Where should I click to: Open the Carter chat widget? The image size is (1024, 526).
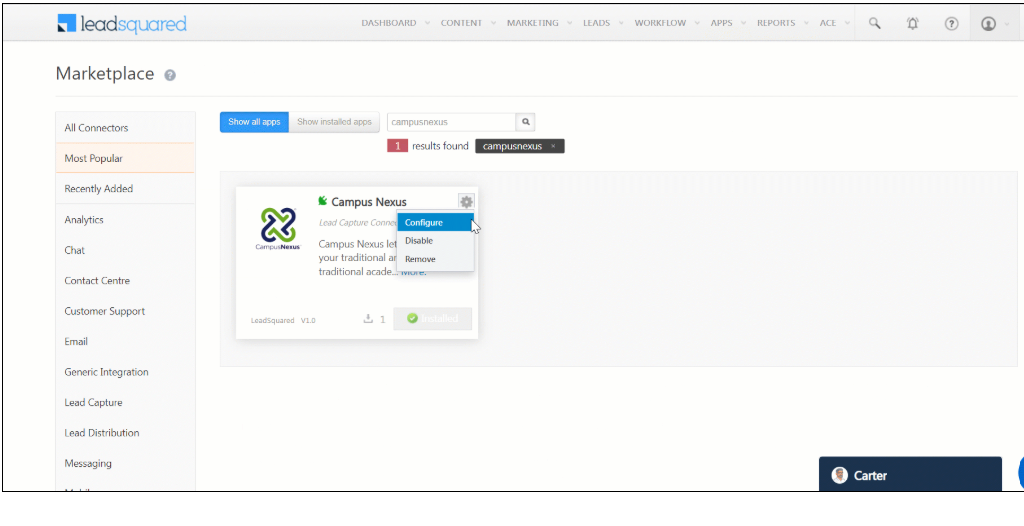coord(910,474)
